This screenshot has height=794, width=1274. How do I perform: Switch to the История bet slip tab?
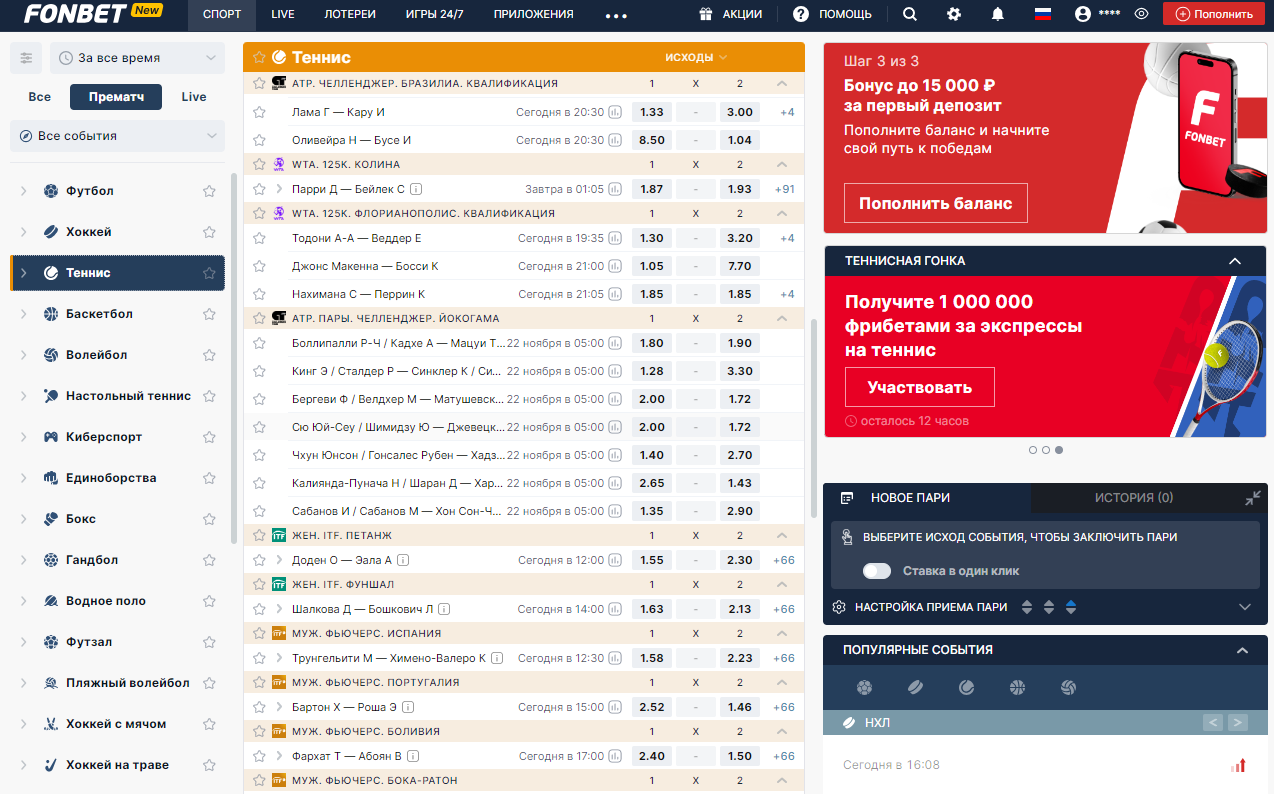pyautogui.click(x=1133, y=498)
